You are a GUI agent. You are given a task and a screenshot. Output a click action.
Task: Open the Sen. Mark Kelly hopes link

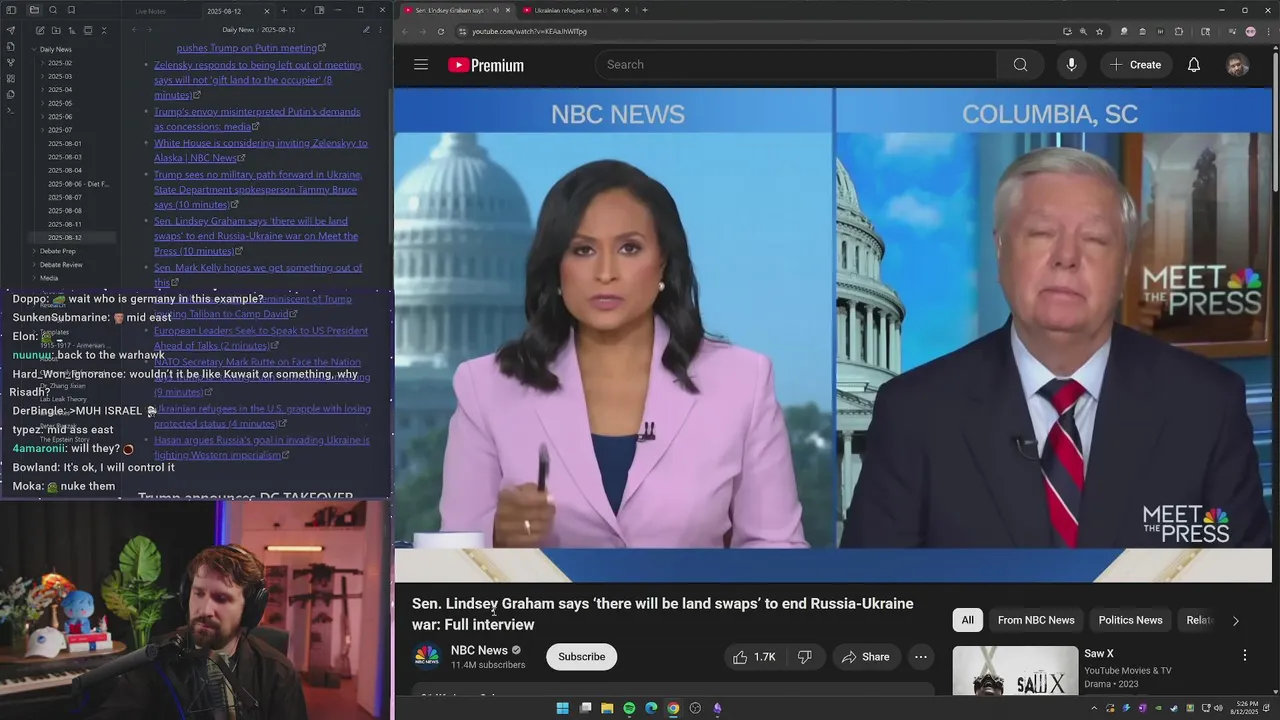(x=258, y=275)
